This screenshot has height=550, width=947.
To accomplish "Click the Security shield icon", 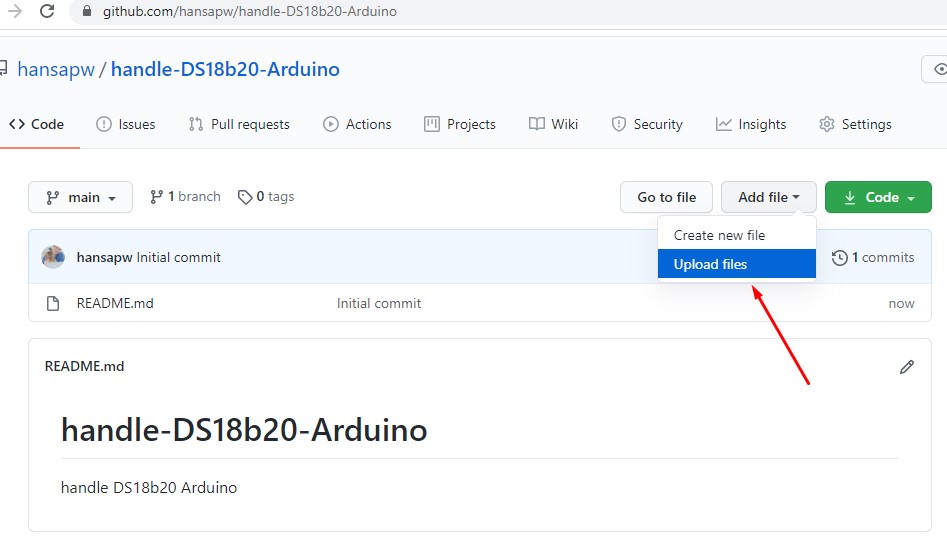I will [x=619, y=124].
